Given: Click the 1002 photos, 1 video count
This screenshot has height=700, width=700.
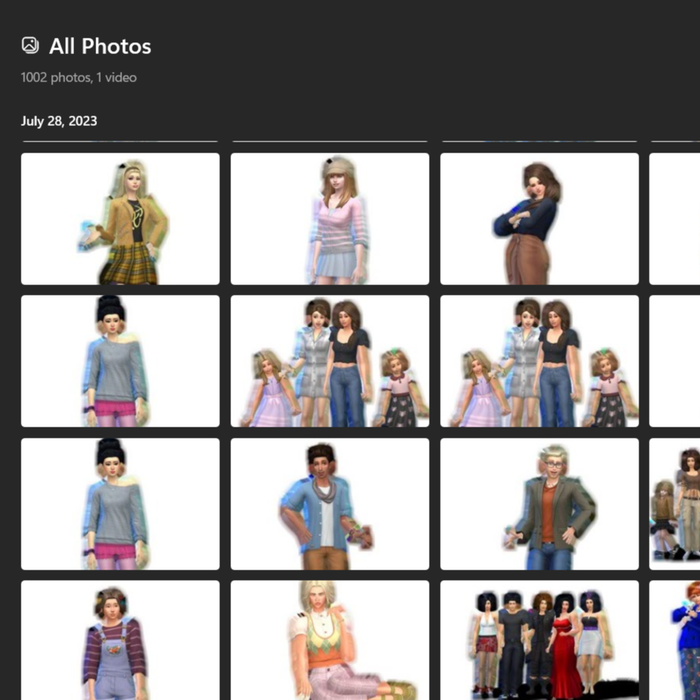Looking at the screenshot, I should click(x=79, y=77).
